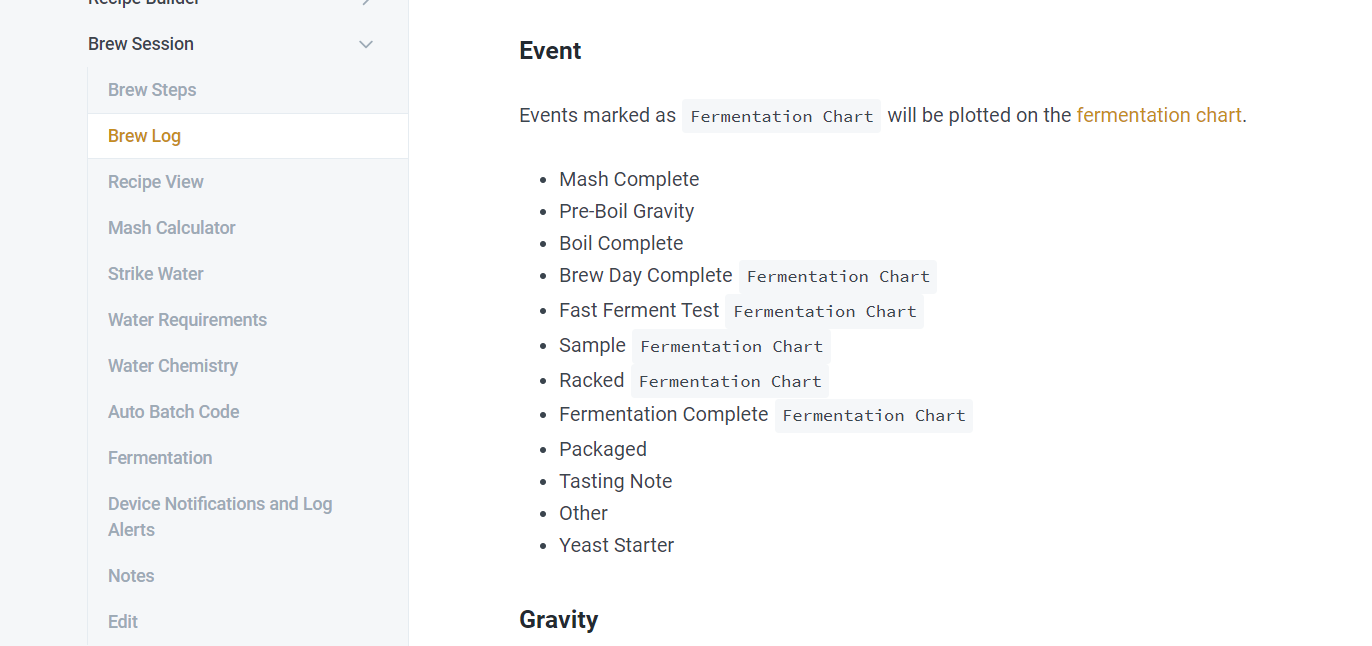
Task: Select the Notes sidebar item
Action: click(x=131, y=576)
